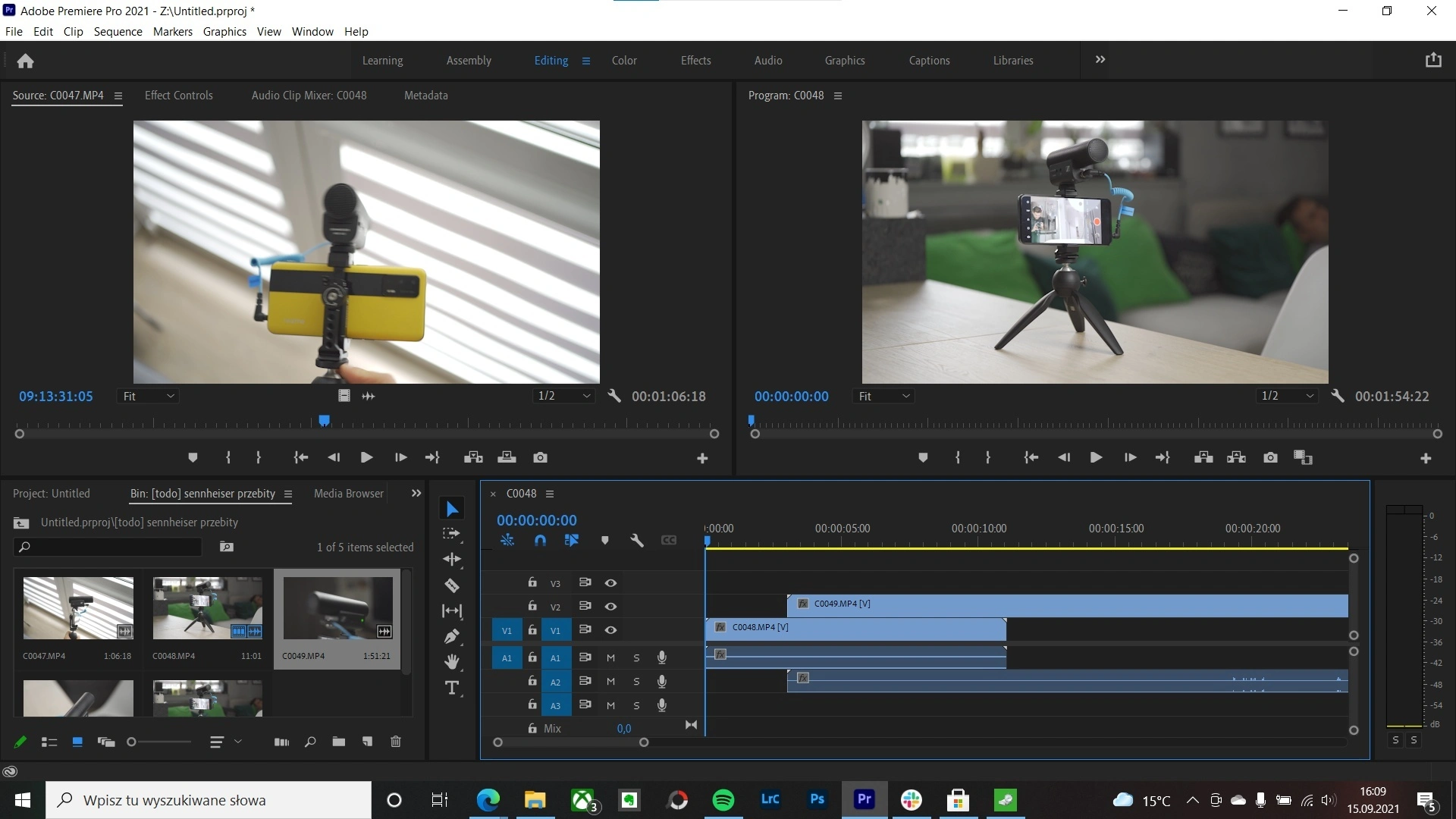Screen dimensions: 1456x819
Task: Open the Markers menu
Action: click(x=172, y=31)
